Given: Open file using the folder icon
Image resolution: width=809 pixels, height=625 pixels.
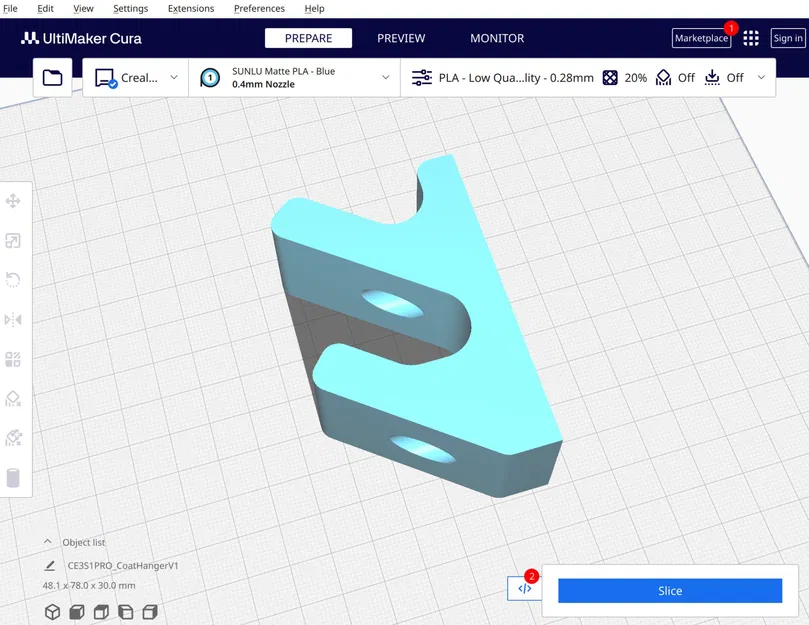Looking at the screenshot, I should [x=52, y=78].
